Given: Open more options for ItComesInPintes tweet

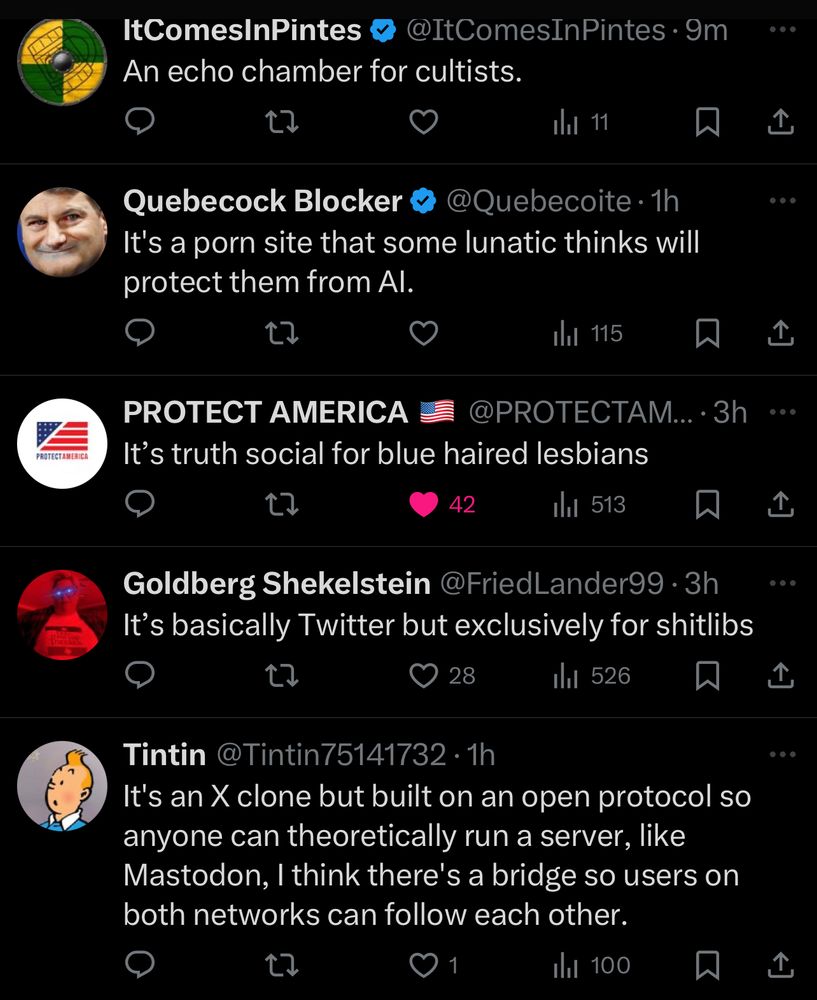Looking at the screenshot, I should [x=783, y=29].
